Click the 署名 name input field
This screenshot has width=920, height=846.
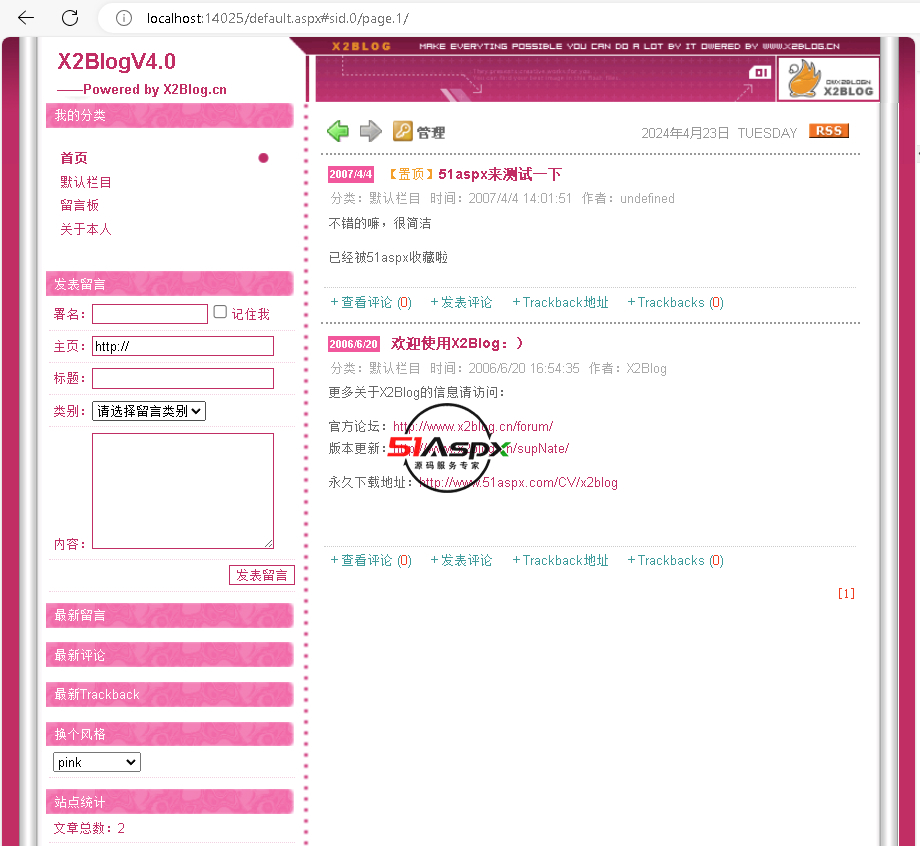click(x=150, y=314)
